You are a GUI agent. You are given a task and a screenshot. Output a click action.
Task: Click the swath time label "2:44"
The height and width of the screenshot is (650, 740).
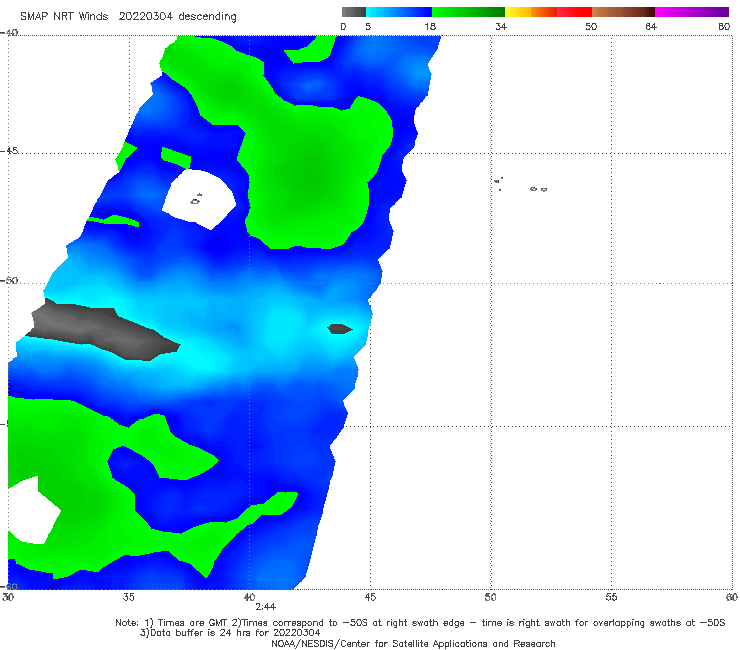click(265, 607)
